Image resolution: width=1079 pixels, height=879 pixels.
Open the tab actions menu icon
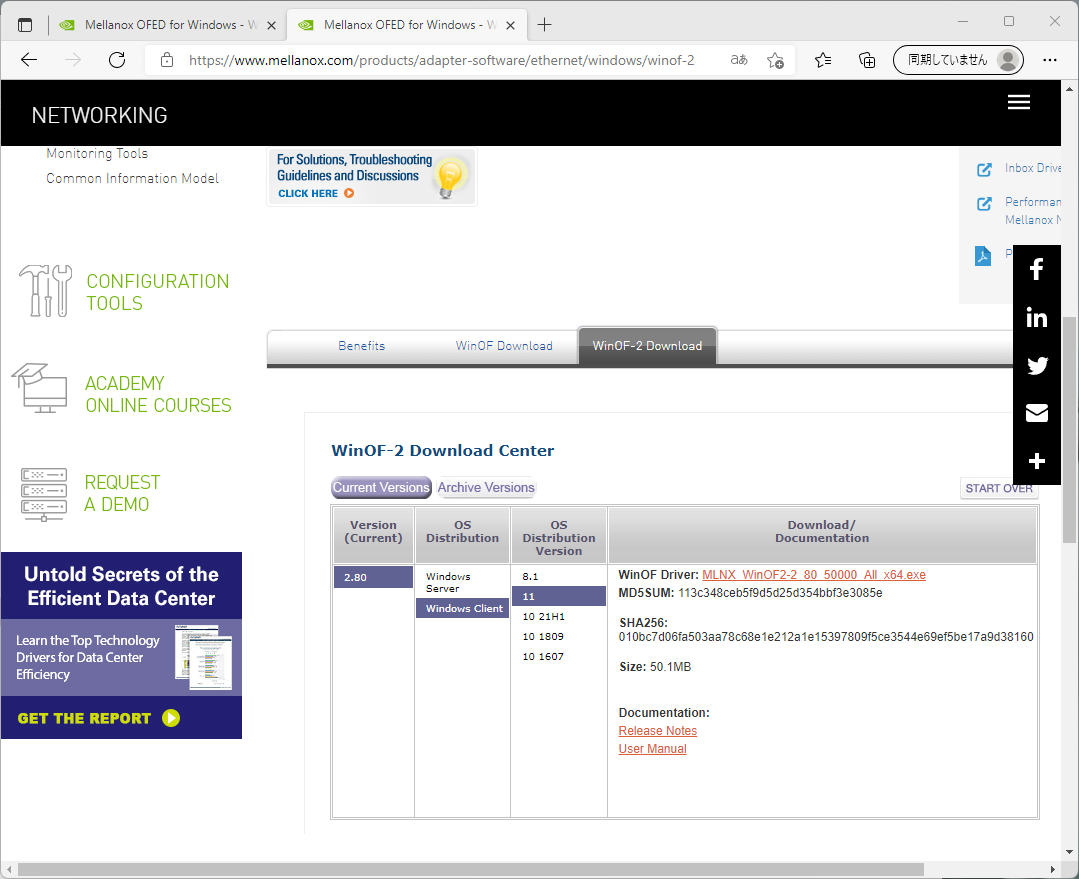25,25
